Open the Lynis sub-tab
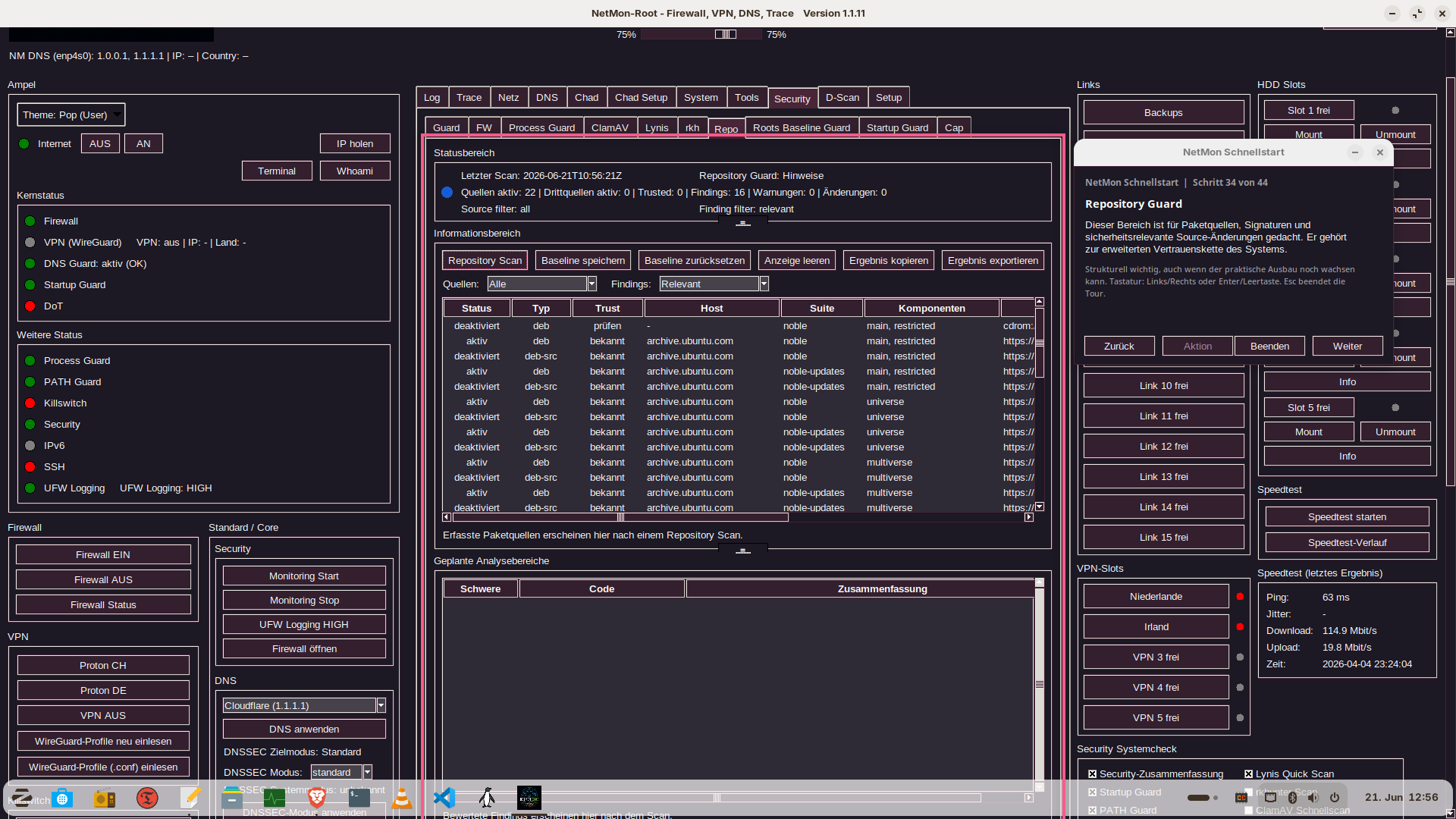Viewport: 1456px width, 819px height. click(x=657, y=128)
